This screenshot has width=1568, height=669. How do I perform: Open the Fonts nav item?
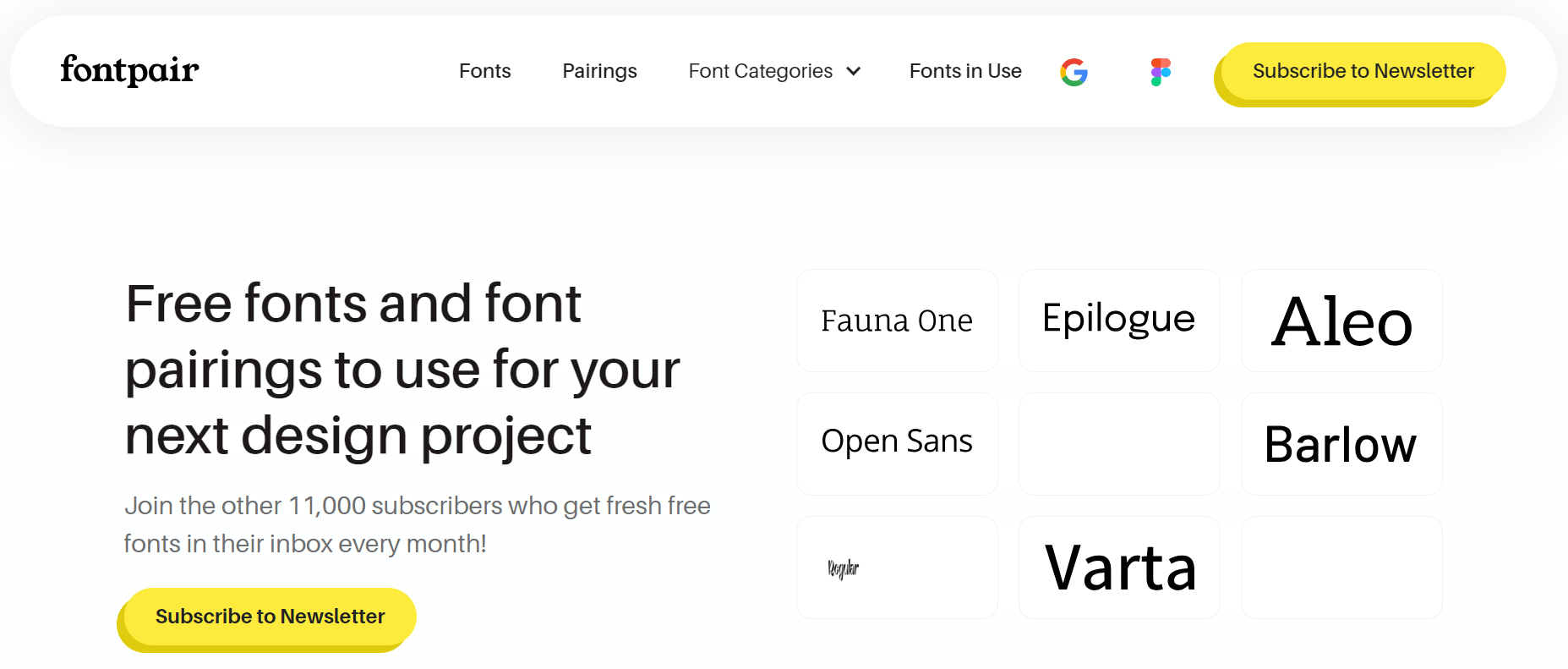484,71
